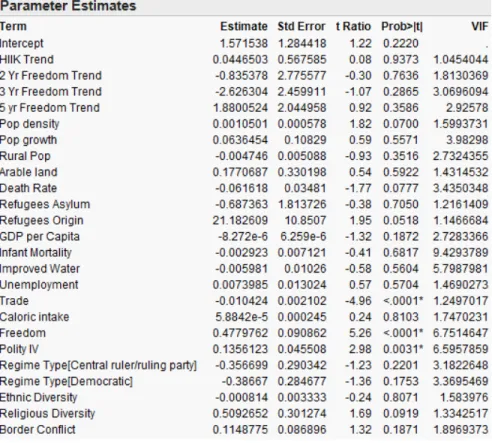Click Polity IV VIF 6.5957859
492x443 pixels.
(x=461, y=349)
